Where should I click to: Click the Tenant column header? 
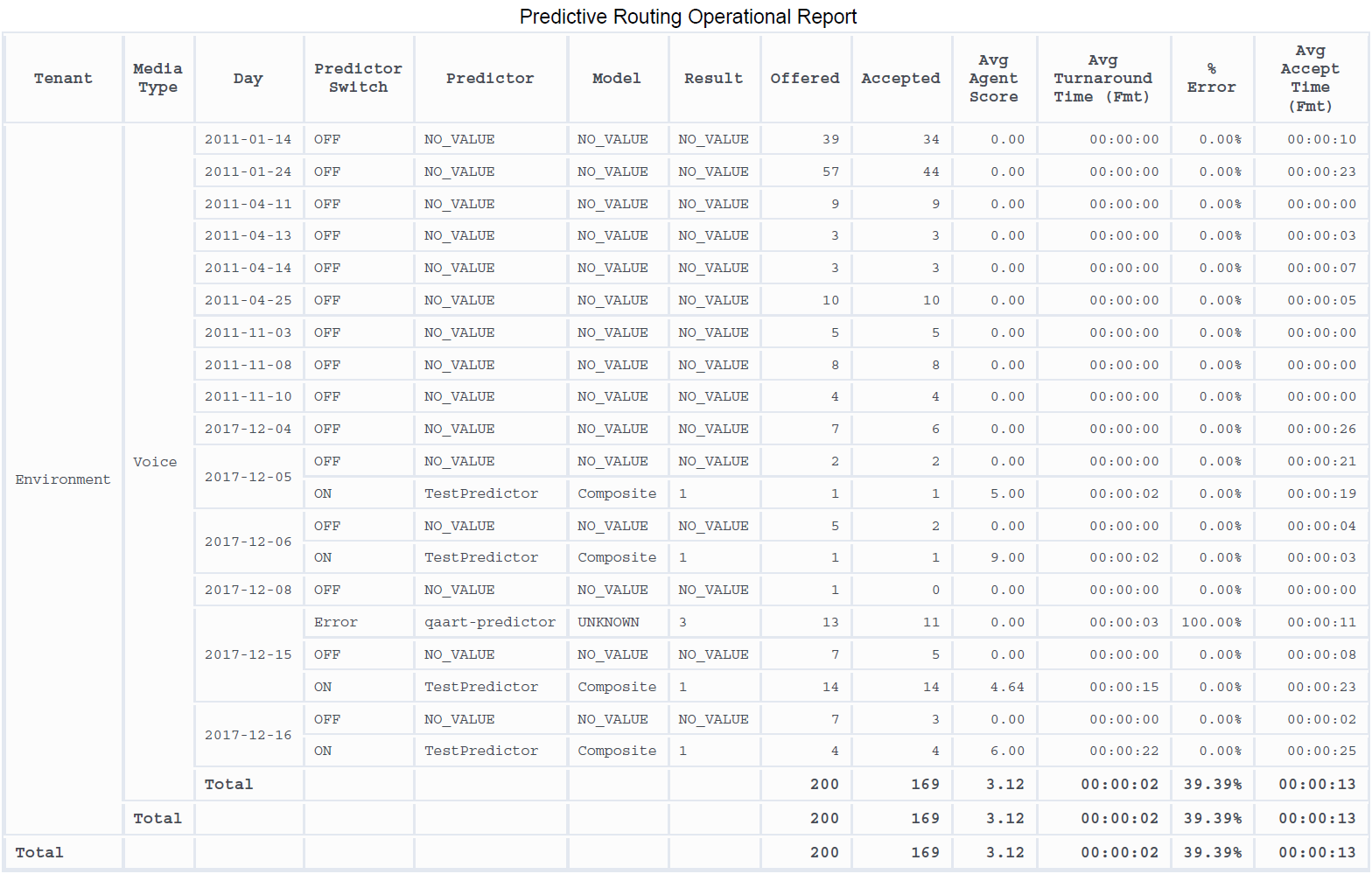(63, 79)
